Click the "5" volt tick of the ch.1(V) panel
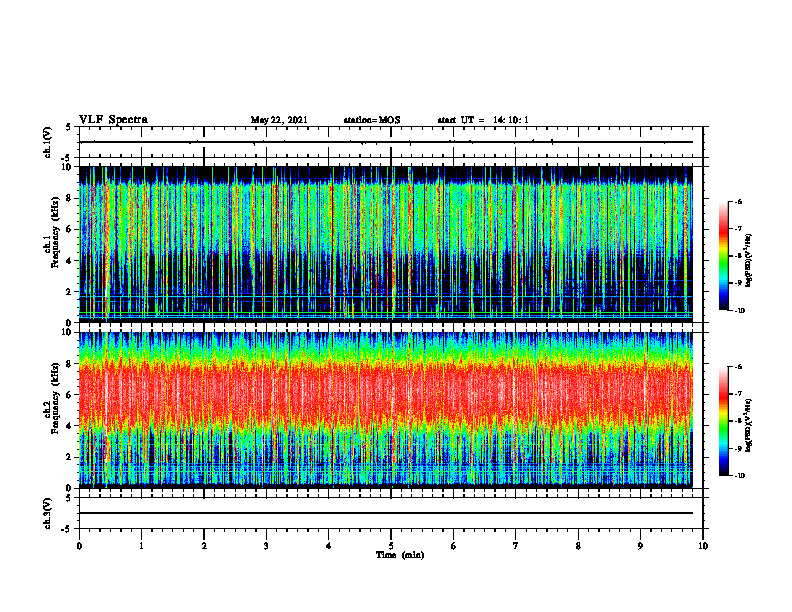The height and width of the screenshot is (612, 792). click(x=69, y=127)
